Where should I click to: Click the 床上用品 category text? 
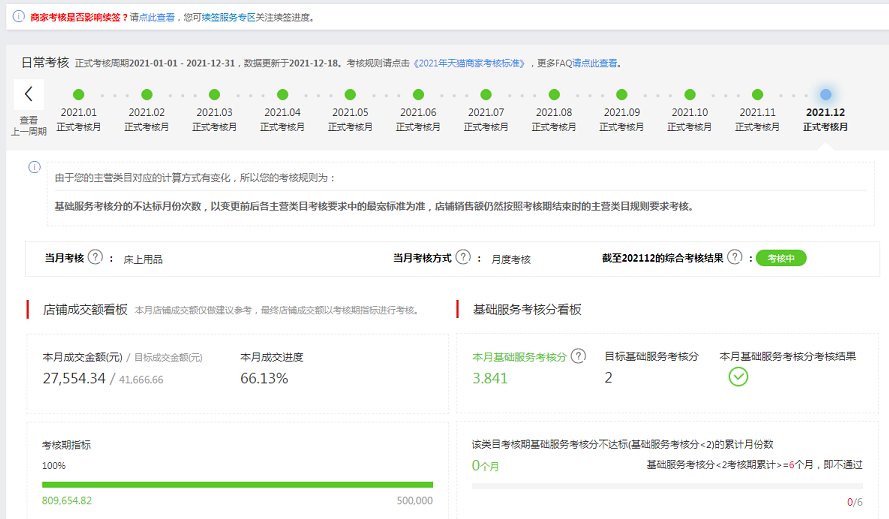(143, 260)
